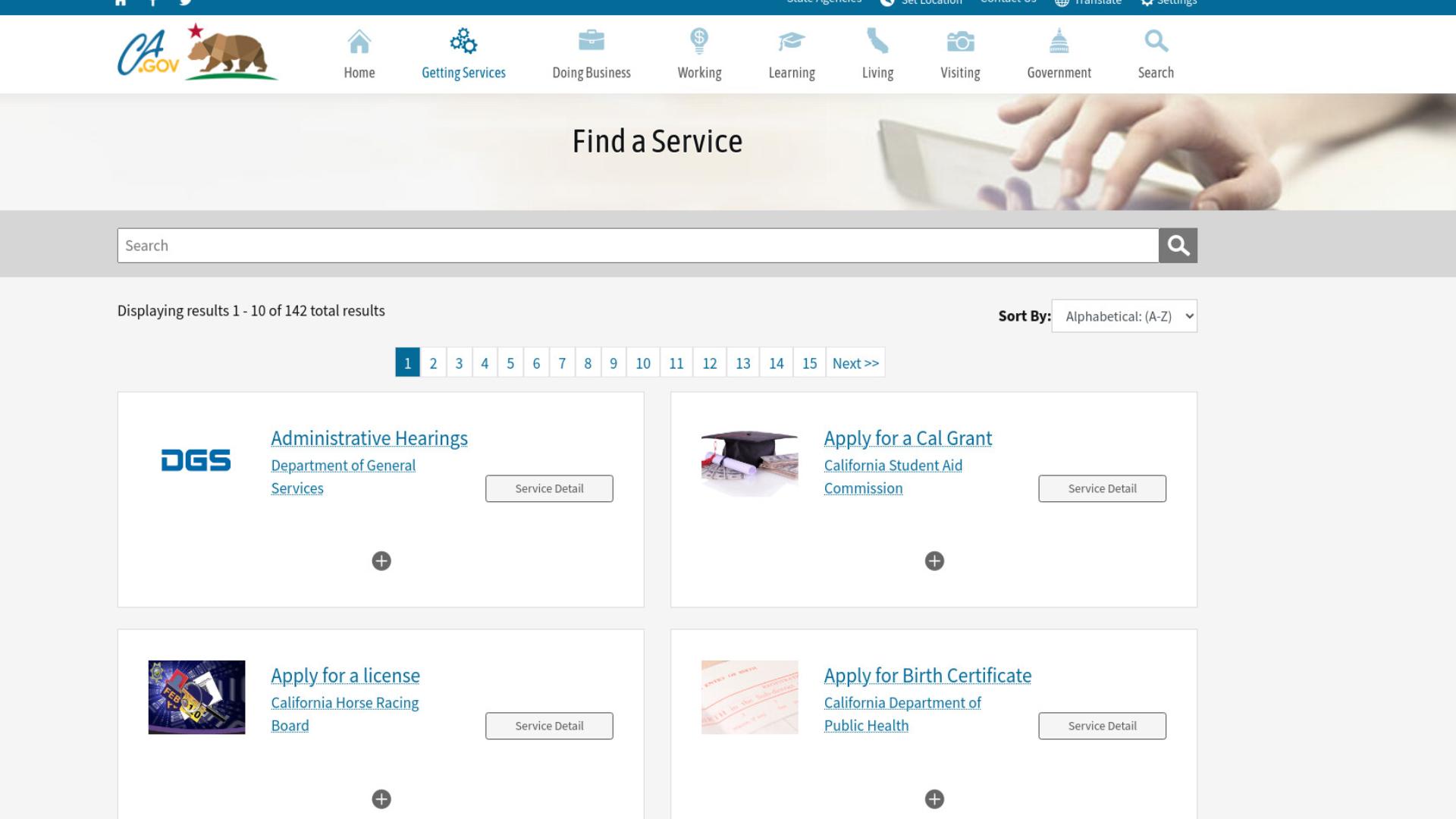The height and width of the screenshot is (819, 1456).
Task: Open the Administrative Hearings link
Action: (369, 438)
